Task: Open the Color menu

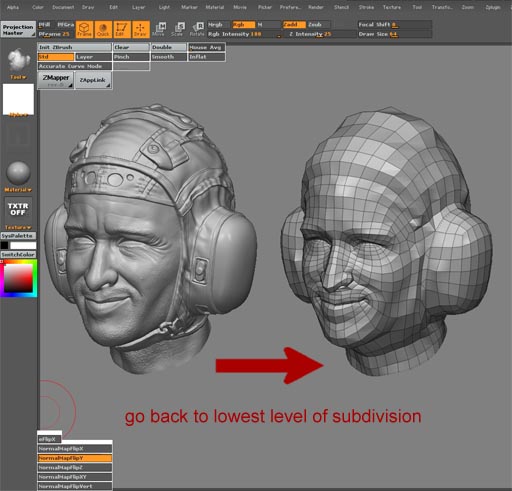Action: click(38, 7)
